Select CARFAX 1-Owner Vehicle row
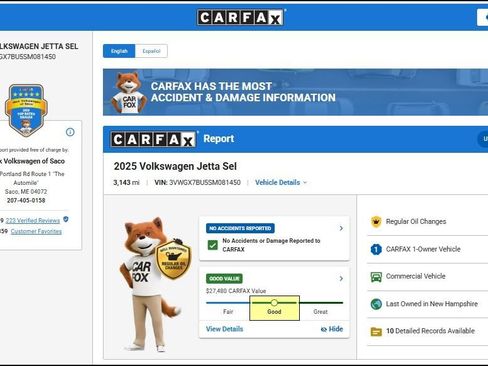The image size is (488, 366). (x=427, y=249)
